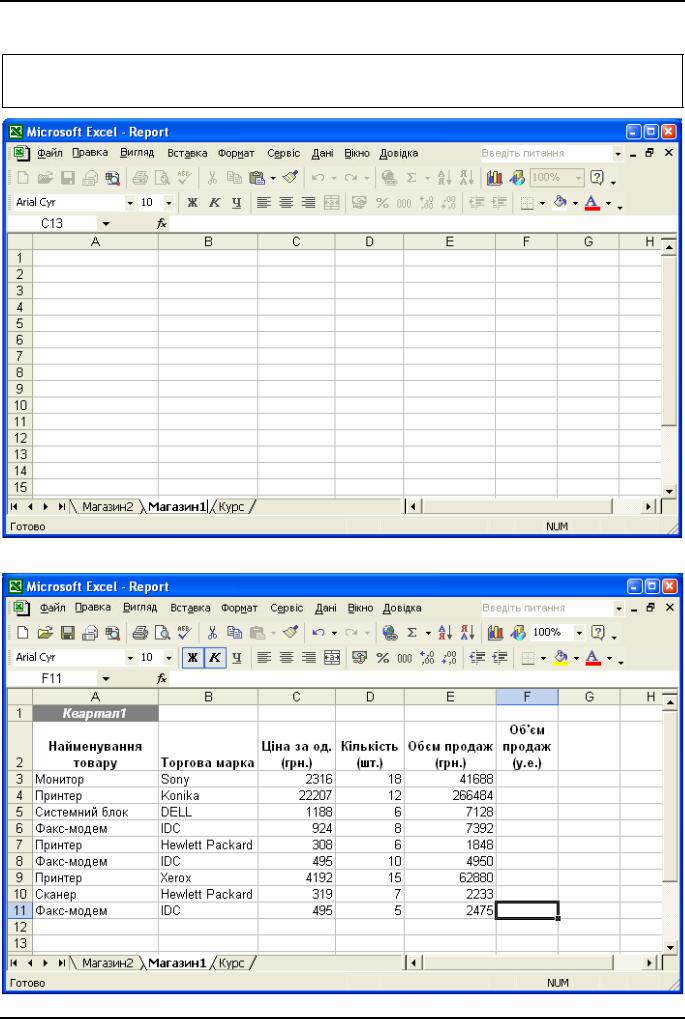
Task: Select Format Painter brush in data-sheet window
Action: [291, 632]
